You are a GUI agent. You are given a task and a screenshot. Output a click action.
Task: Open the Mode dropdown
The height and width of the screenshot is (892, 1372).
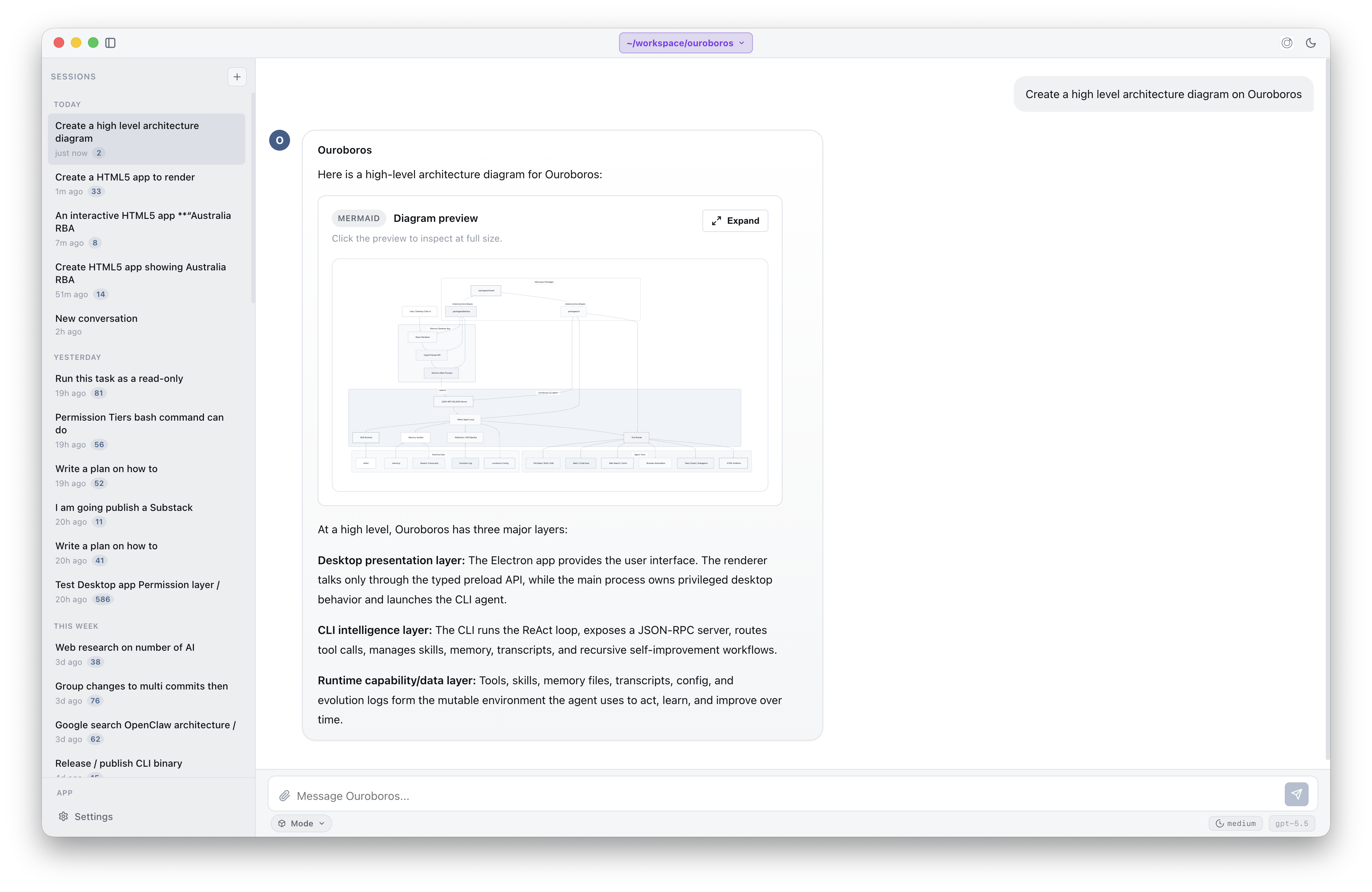pyautogui.click(x=302, y=823)
